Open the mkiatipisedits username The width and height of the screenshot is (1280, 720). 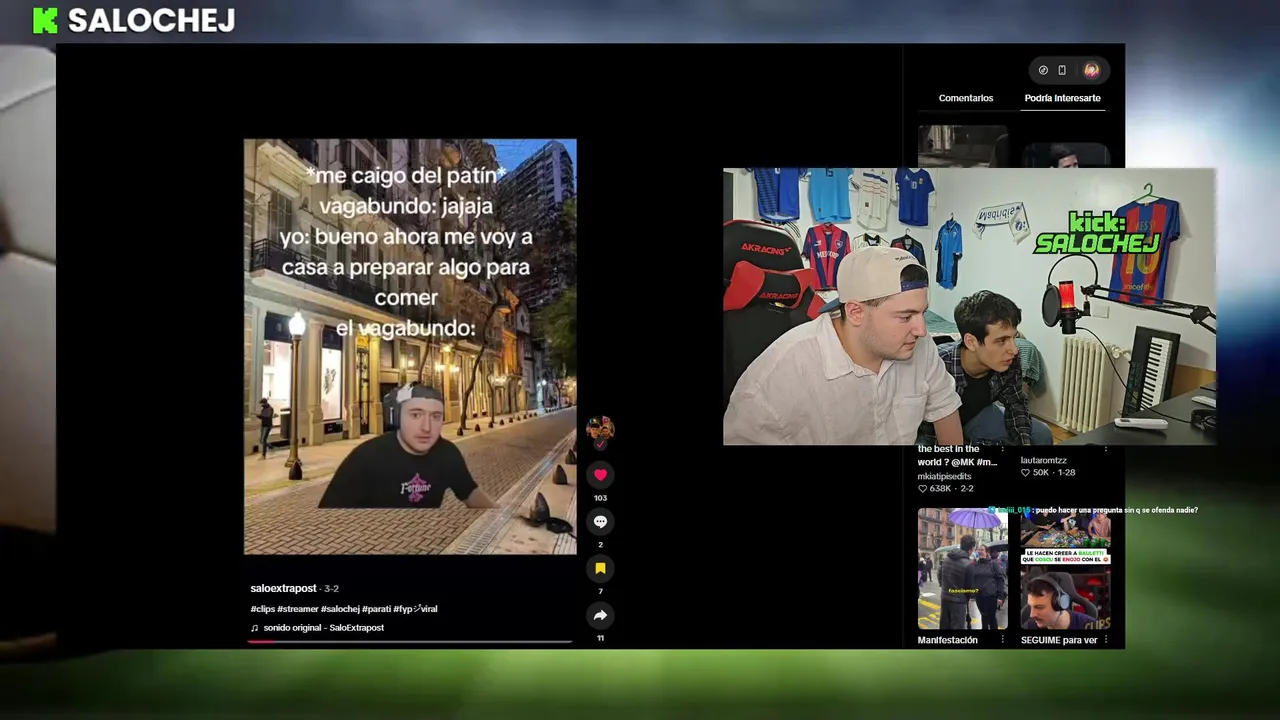tap(944, 477)
